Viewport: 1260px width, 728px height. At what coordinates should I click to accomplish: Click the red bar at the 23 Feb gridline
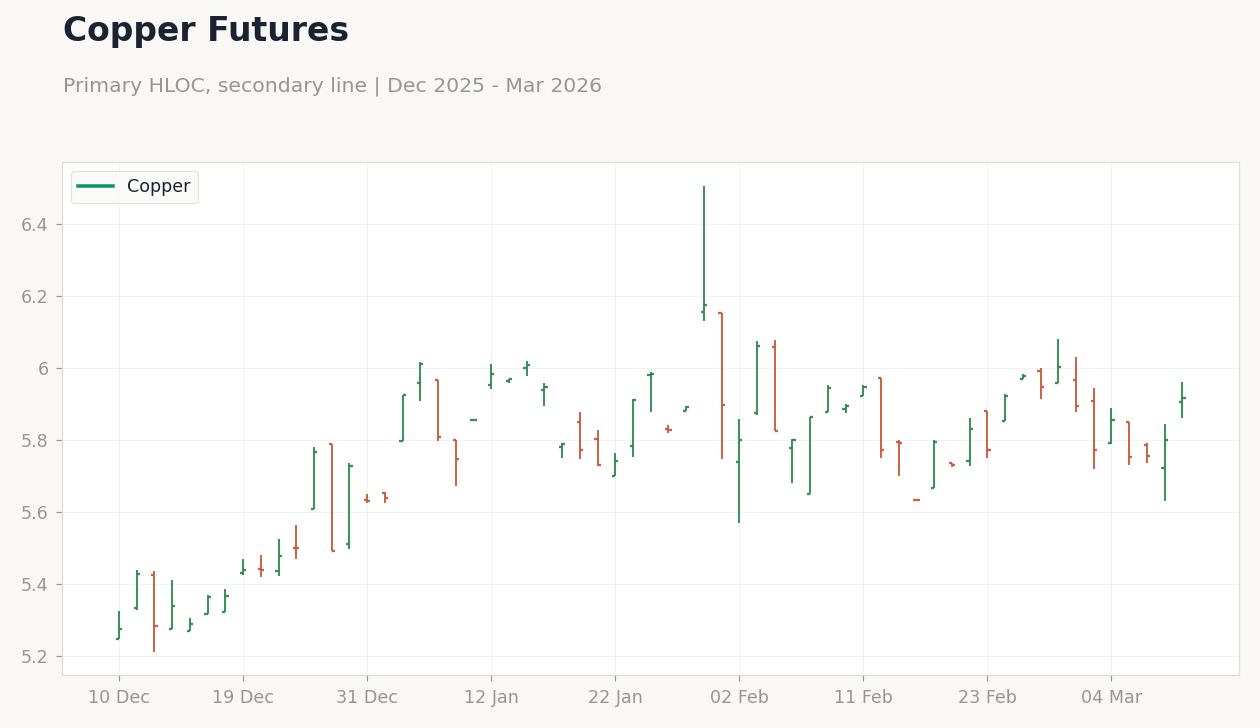point(987,434)
